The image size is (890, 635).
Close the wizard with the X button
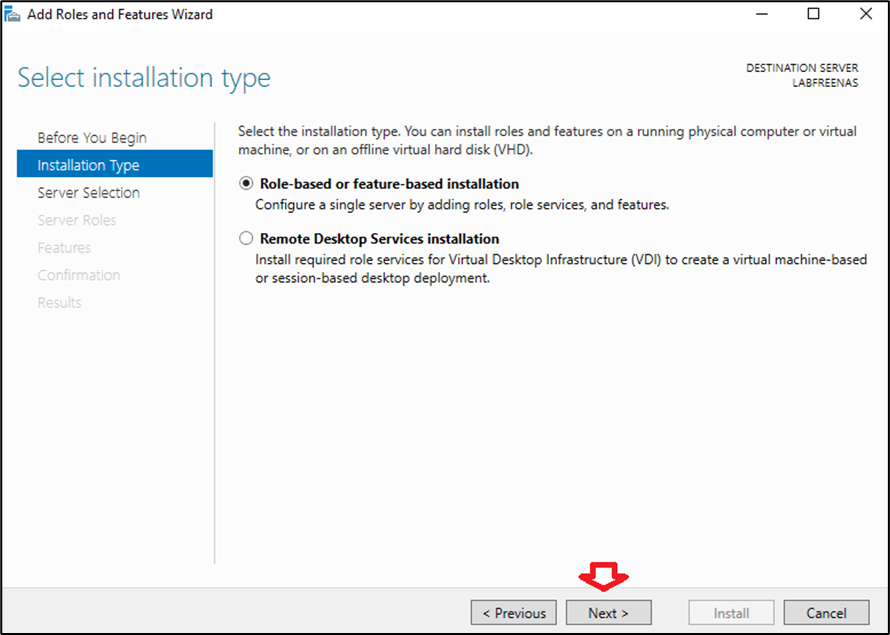click(866, 14)
